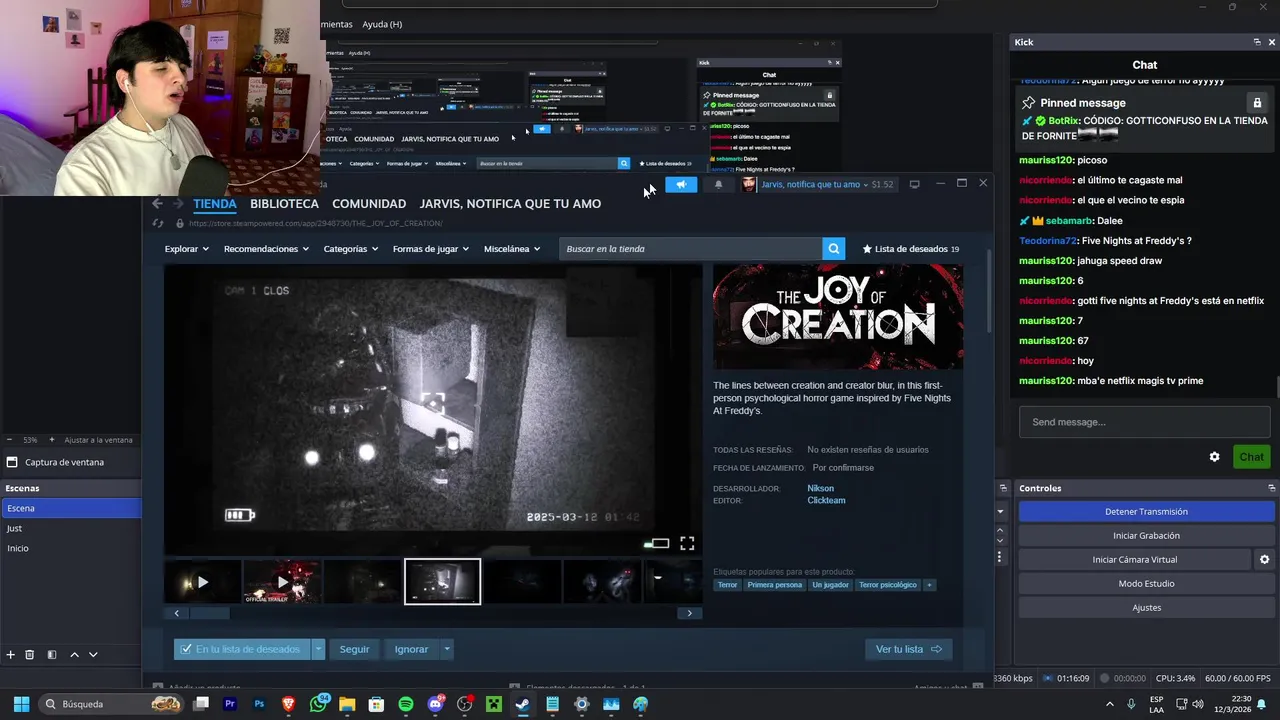Viewport: 1280px width, 720px height.
Task: Click the add scene plus icon
Action: click(x=10, y=655)
